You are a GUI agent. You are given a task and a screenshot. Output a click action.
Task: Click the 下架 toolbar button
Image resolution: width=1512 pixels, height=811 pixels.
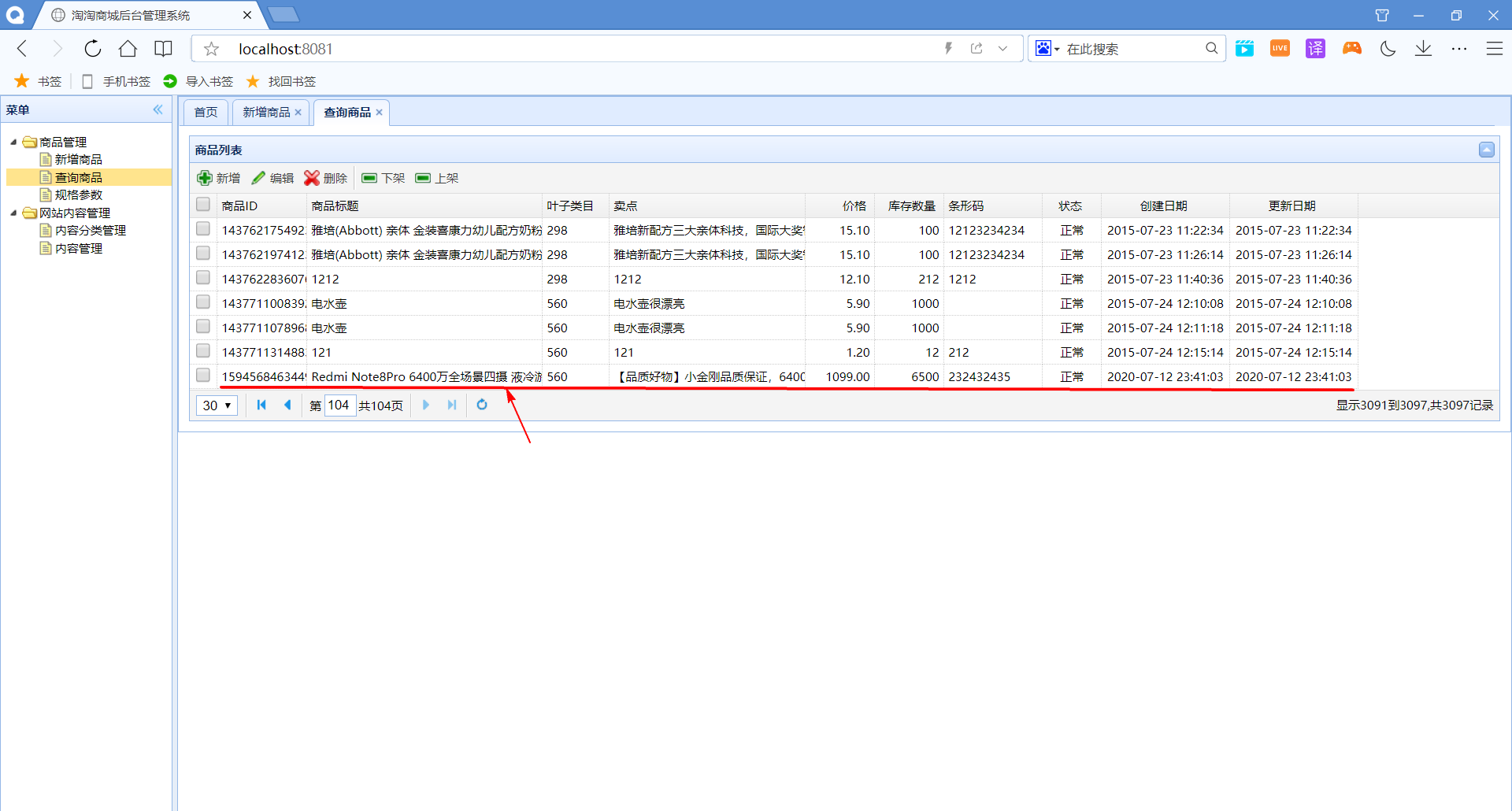click(384, 178)
